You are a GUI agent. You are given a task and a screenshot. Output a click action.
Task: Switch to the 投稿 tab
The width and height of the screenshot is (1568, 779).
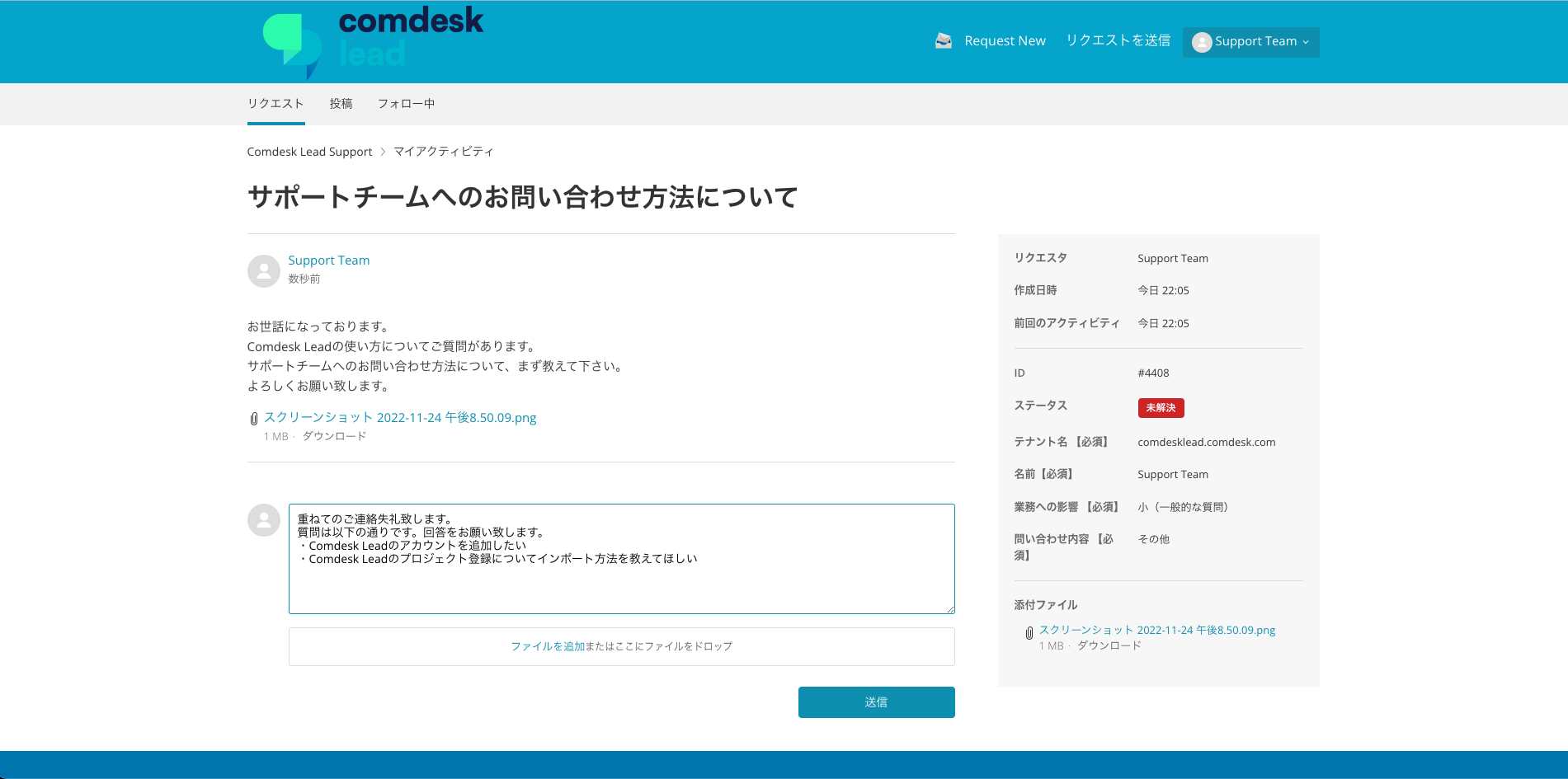[x=340, y=103]
